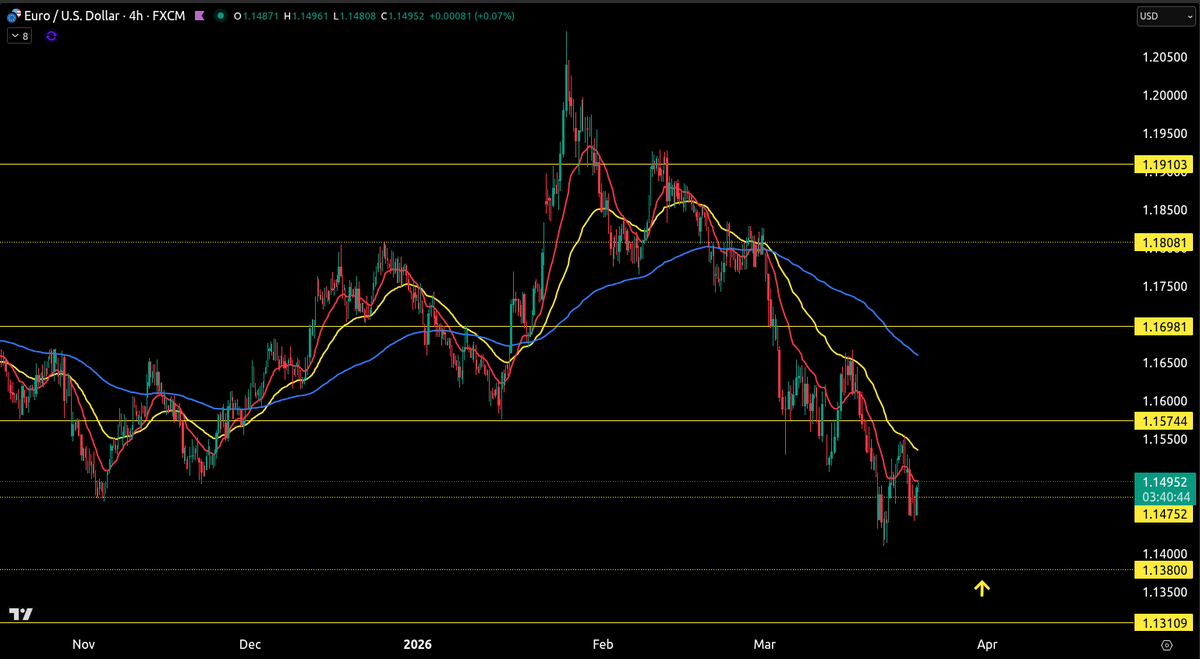This screenshot has width=1200, height=659.
Task: Click the low value L1.14808
Action: tap(355, 16)
